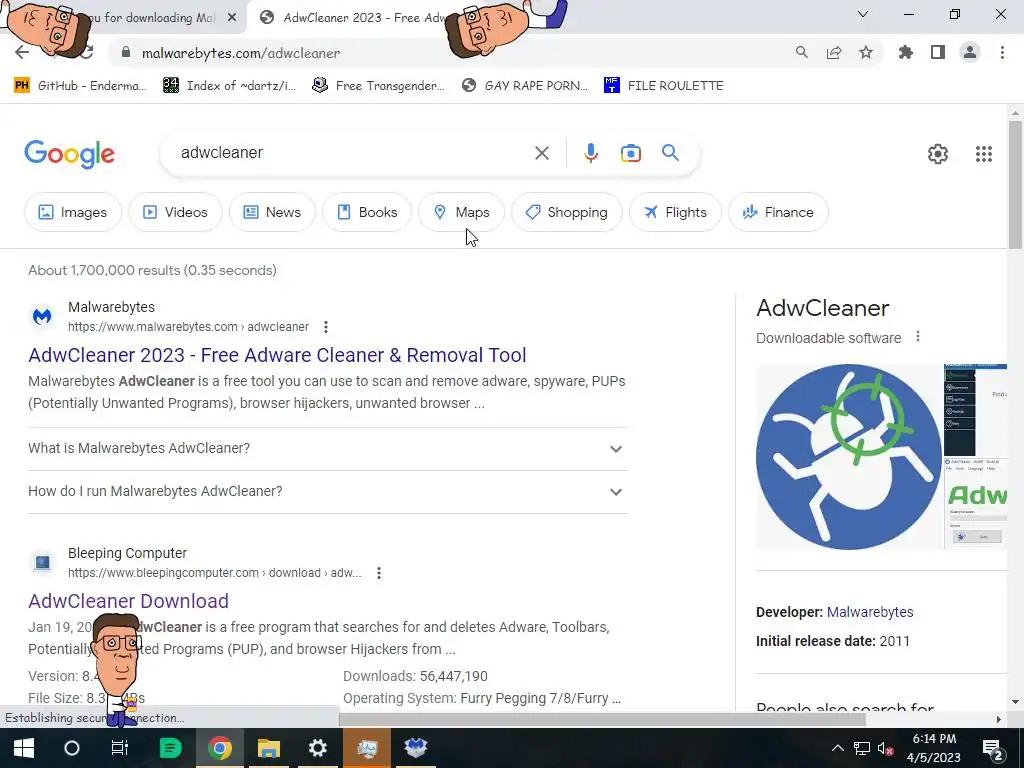The width and height of the screenshot is (1024, 768).
Task: Share this page via share icon
Action: (834, 53)
